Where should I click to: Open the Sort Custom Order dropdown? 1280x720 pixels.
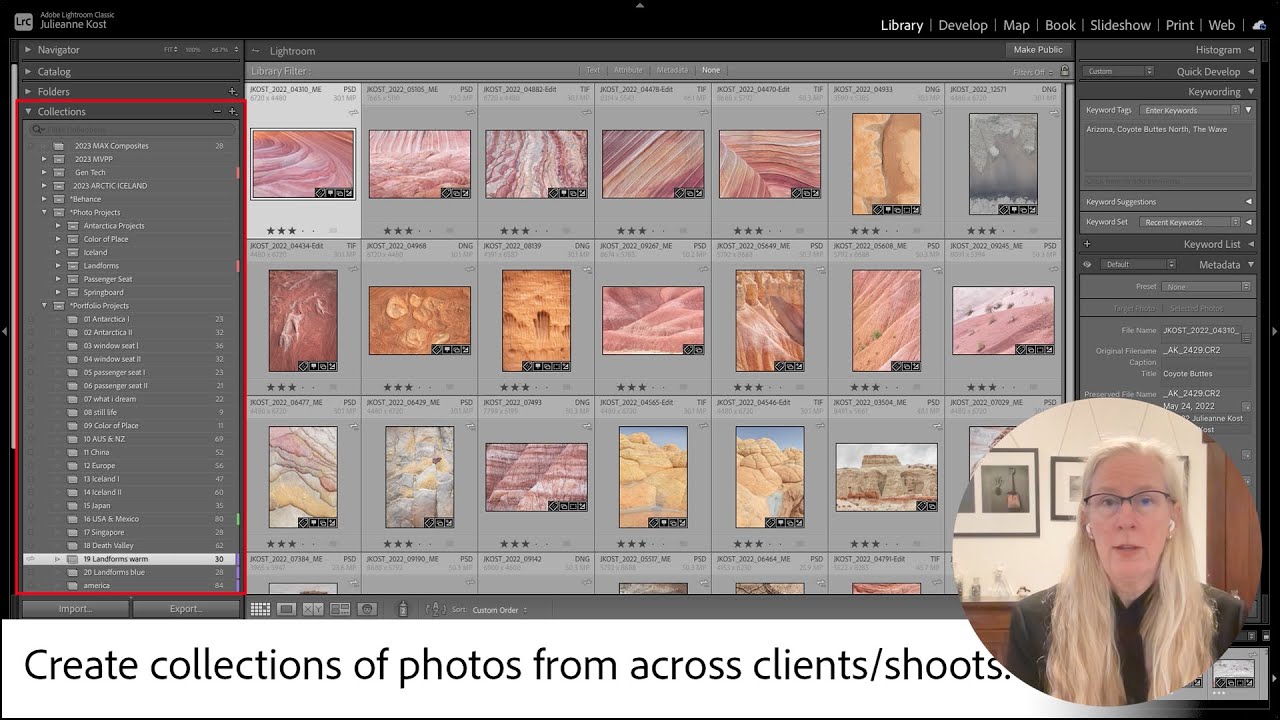500,610
